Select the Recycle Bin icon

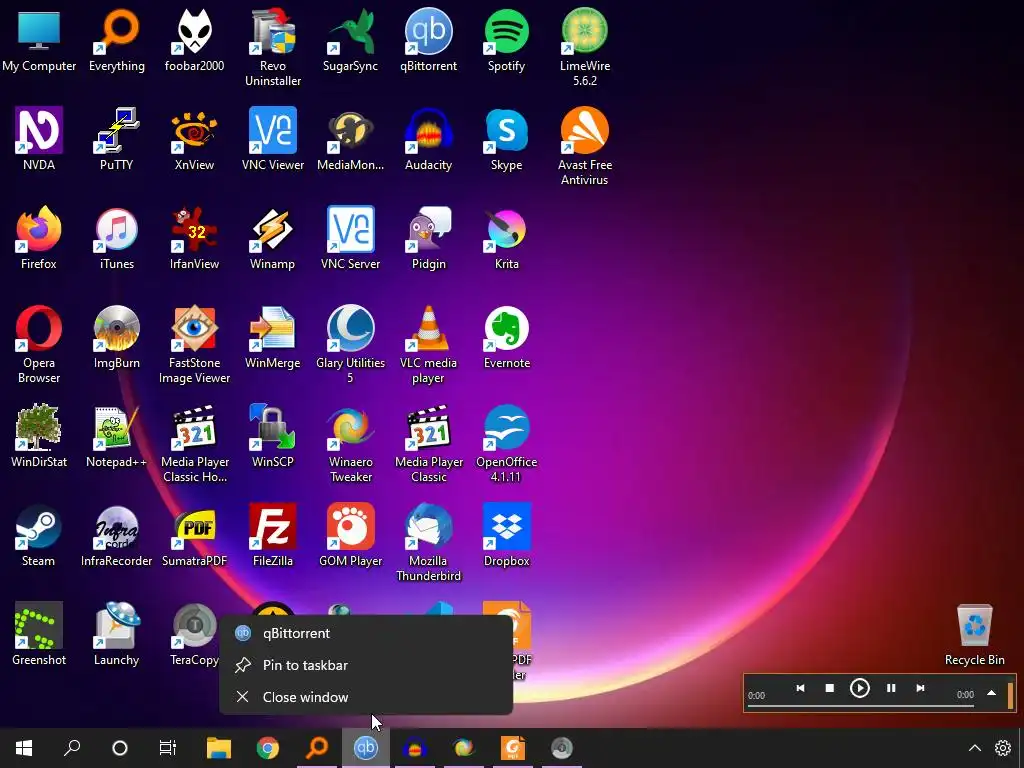[974, 635]
